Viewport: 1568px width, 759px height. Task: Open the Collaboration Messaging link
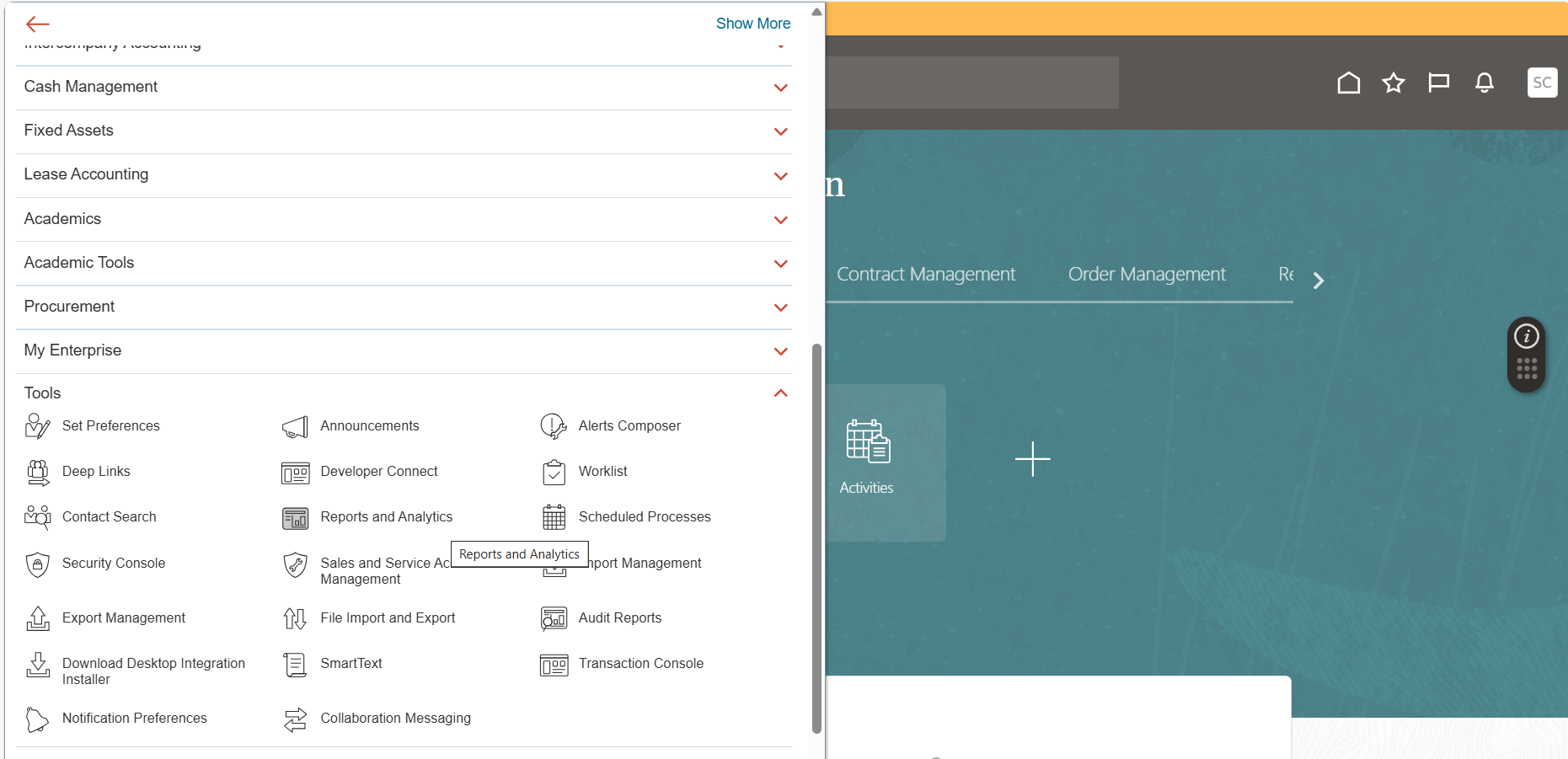click(395, 719)
